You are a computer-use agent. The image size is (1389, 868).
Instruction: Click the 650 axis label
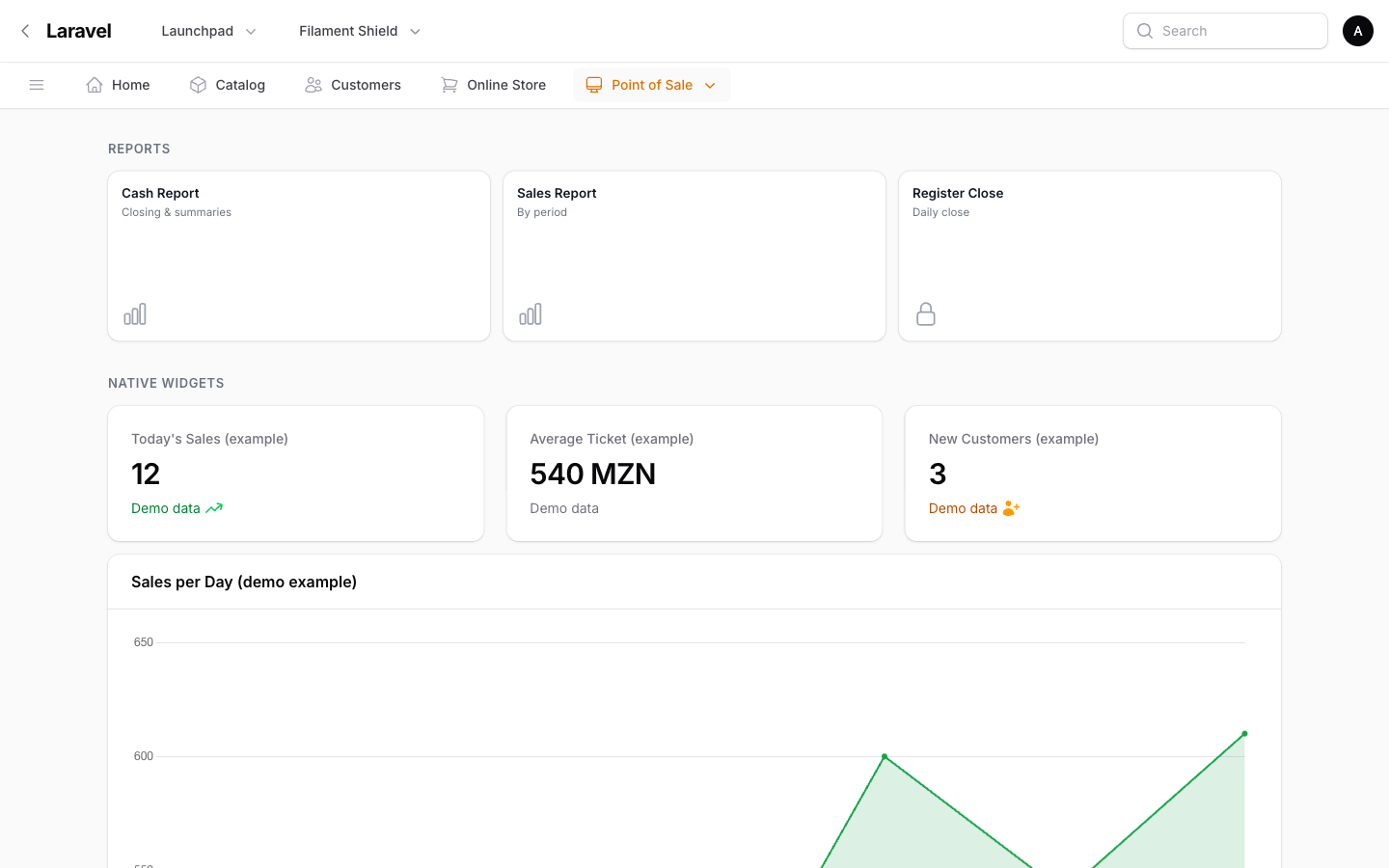(144, 642)
